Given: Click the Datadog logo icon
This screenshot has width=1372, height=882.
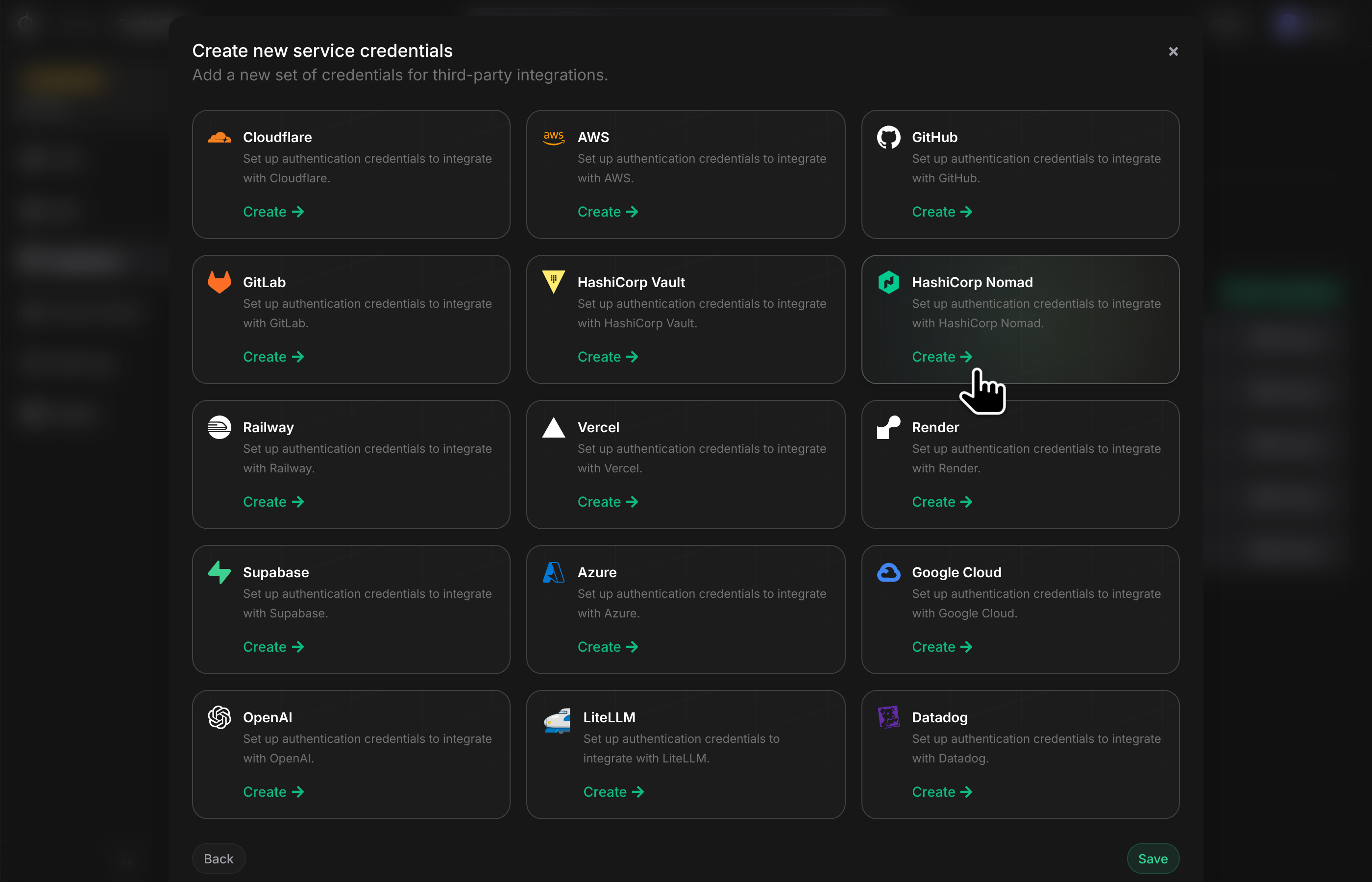Looking at the screenshot, I should click(x=889, y=717).
